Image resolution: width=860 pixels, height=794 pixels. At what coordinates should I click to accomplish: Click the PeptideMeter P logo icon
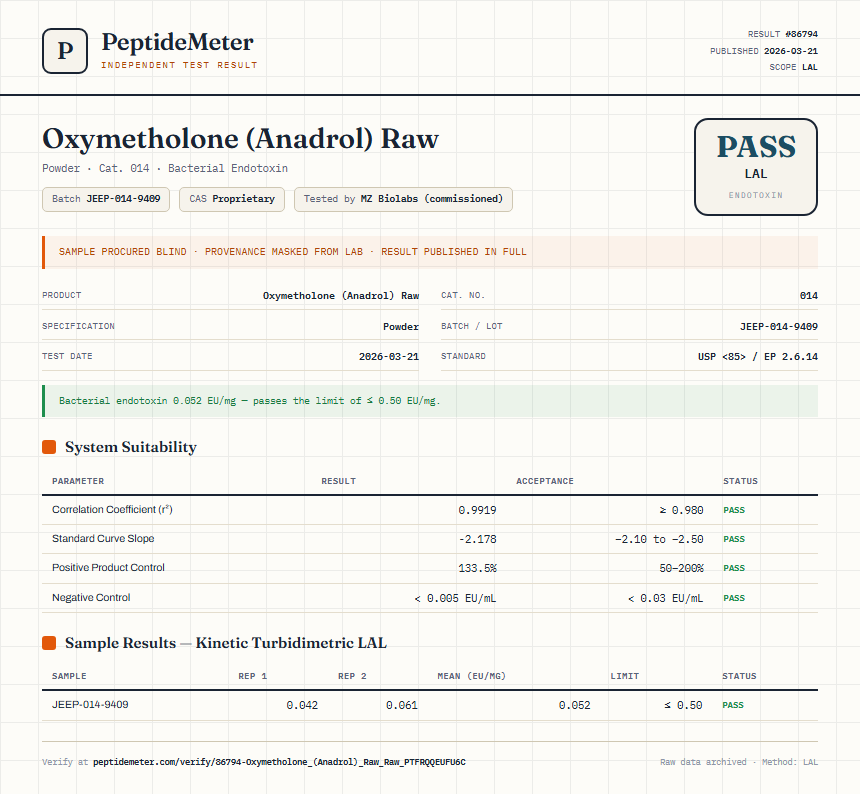click(65, 51)
